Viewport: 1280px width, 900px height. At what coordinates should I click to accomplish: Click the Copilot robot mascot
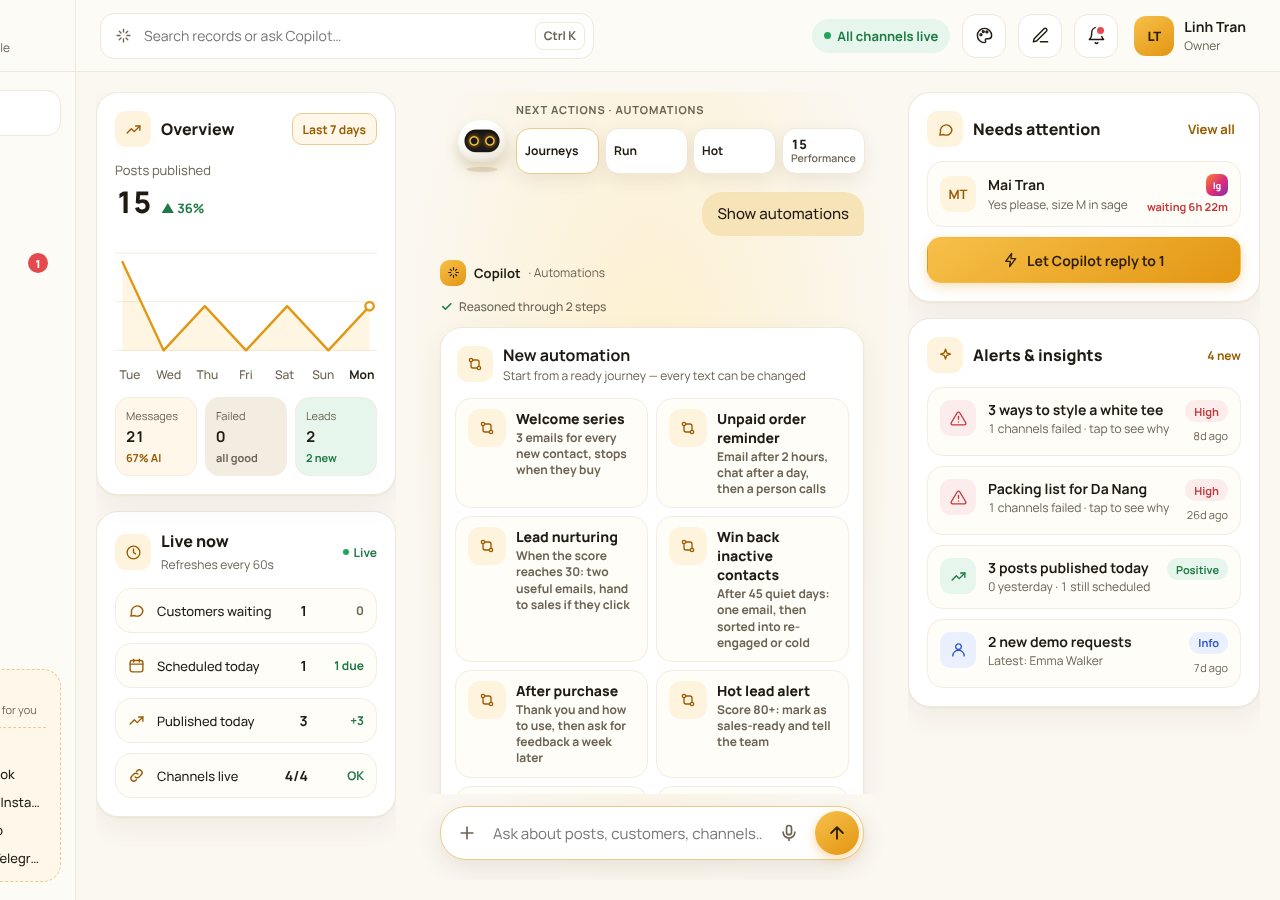click(x=482, y=145)
